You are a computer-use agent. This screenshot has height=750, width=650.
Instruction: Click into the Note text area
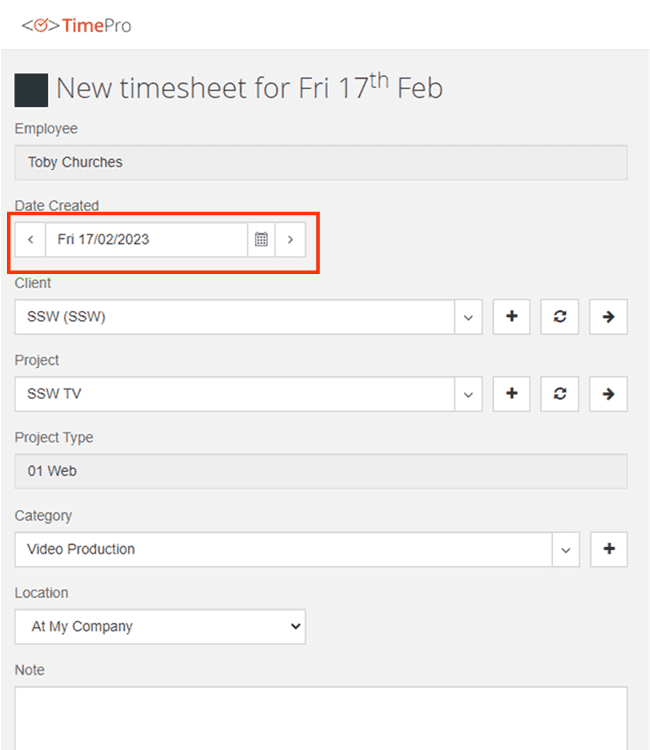[320, 718]
